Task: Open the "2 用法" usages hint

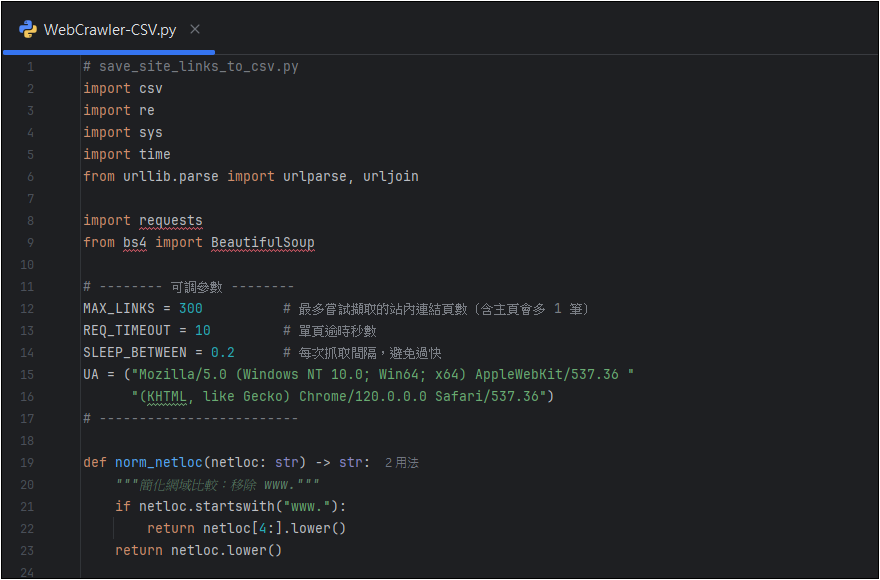Action: click(401, 463)
